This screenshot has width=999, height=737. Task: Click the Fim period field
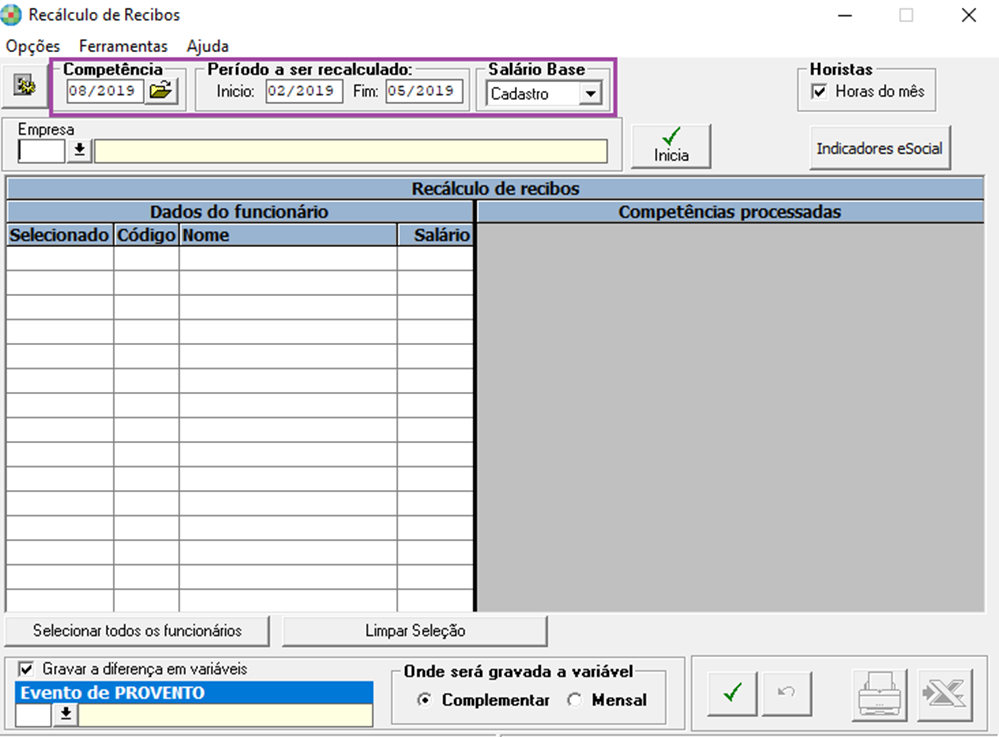[424, 91]
